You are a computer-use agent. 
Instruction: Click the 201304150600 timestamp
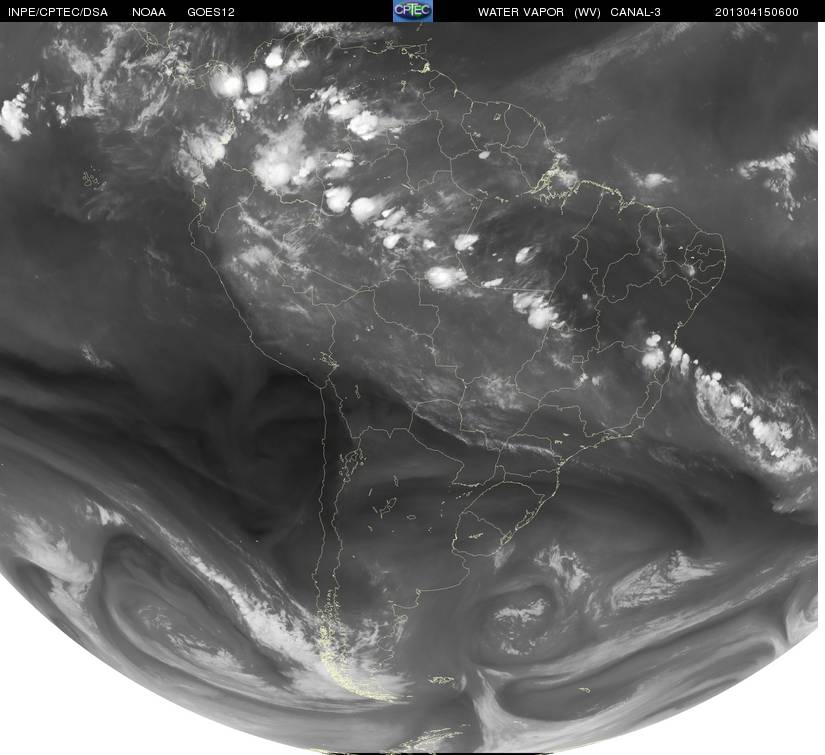coord(757,12)
